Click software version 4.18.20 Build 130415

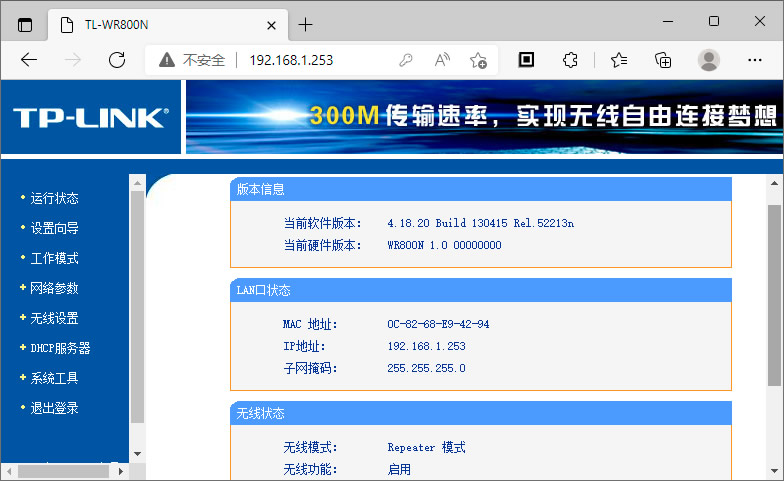tap(480, 223)
